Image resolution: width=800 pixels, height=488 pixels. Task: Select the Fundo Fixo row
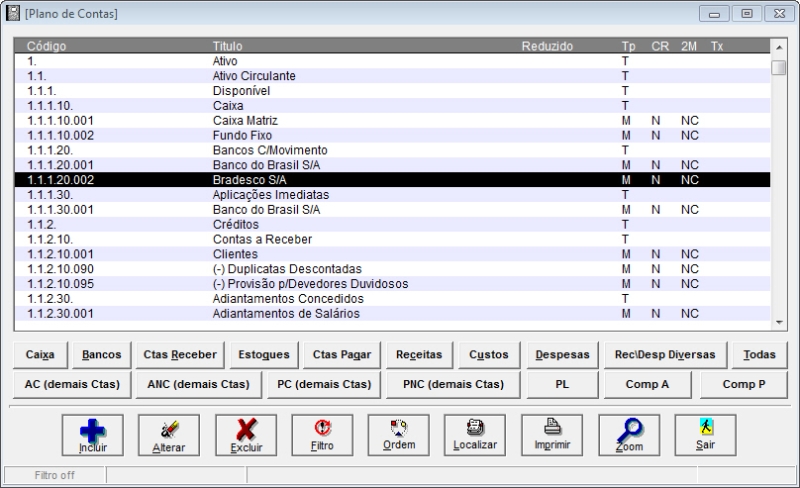coord(392,135)
